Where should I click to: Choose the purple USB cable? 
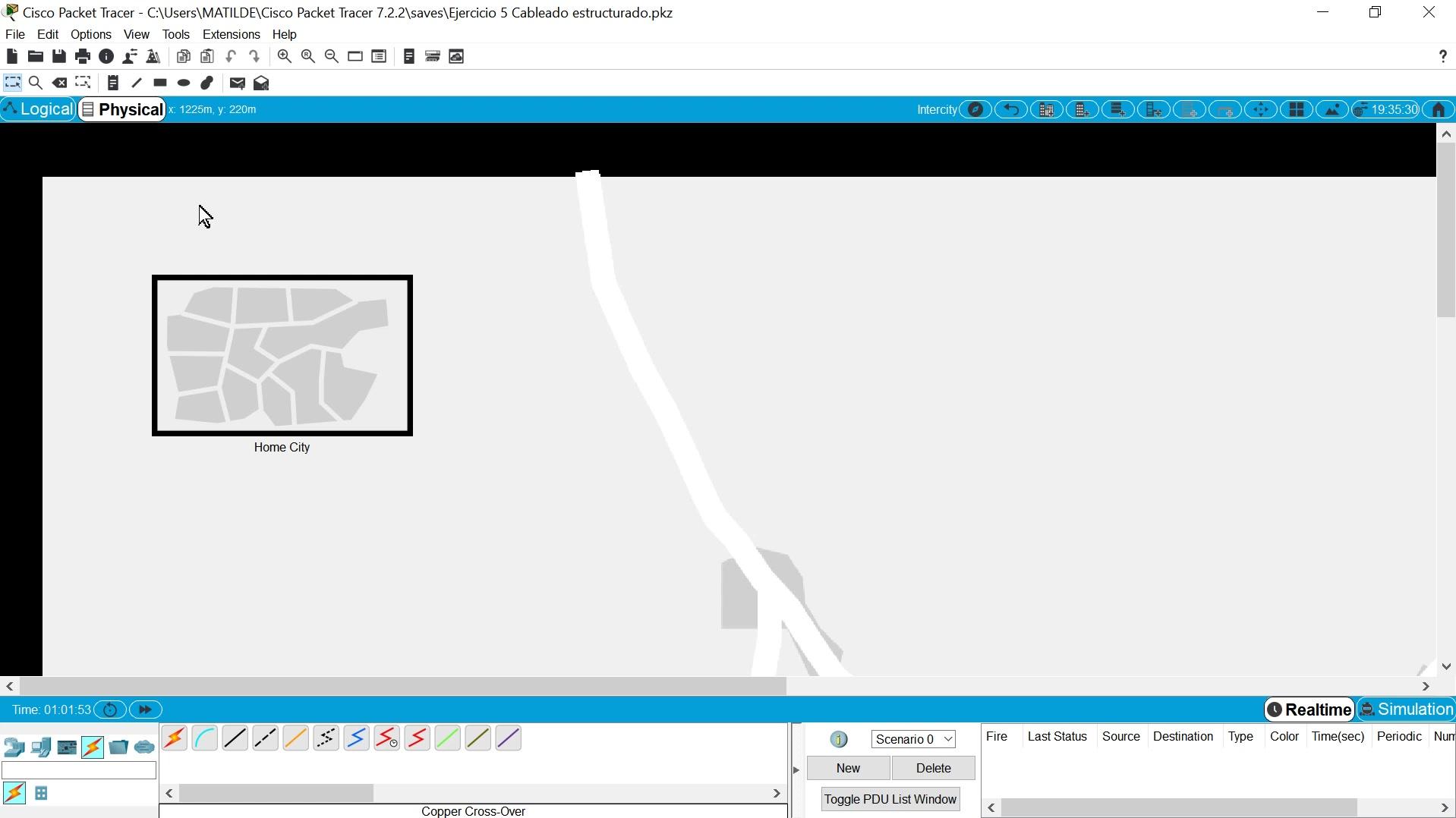pos(509,738)
